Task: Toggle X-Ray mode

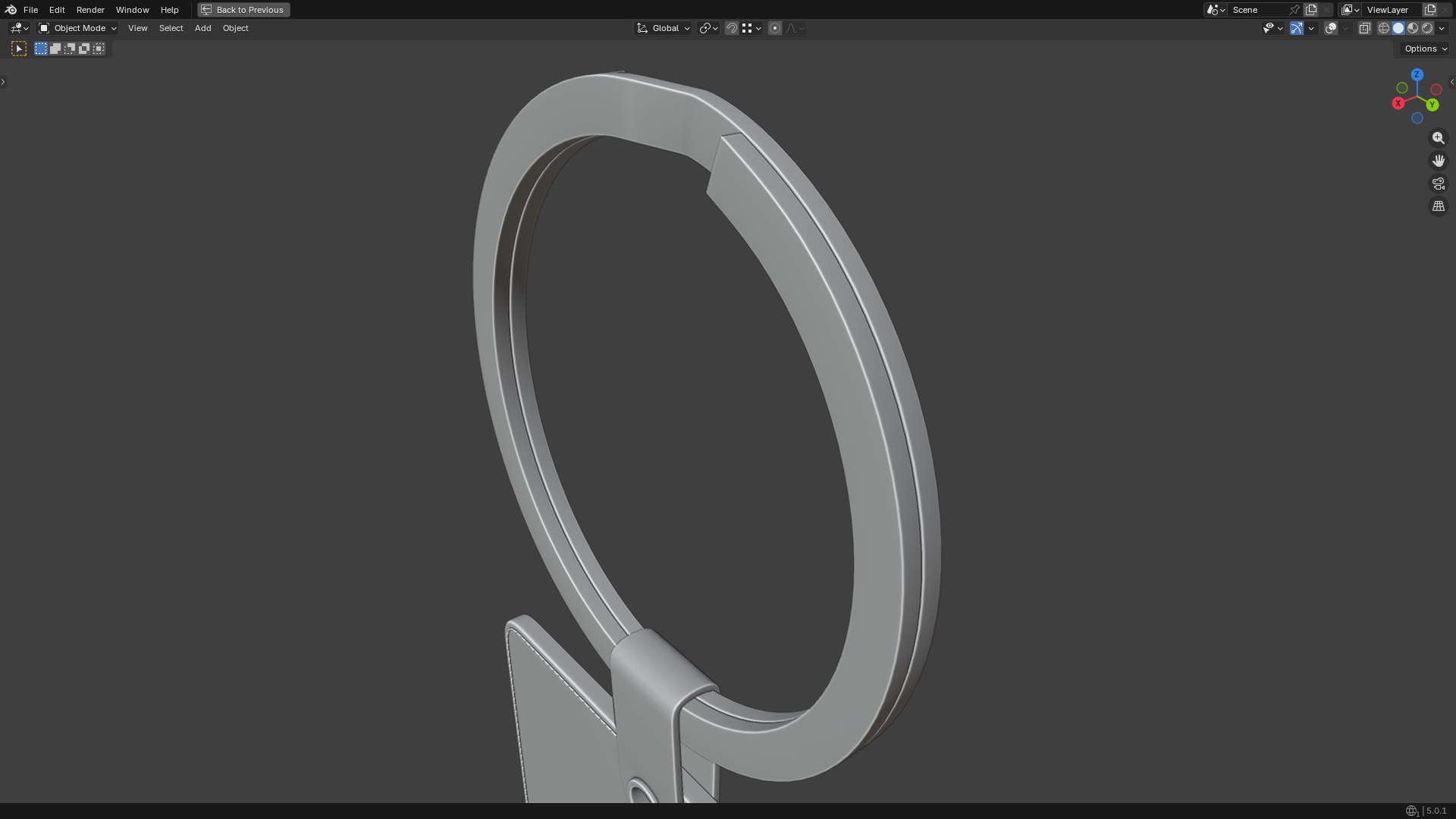Action: 1364,28
